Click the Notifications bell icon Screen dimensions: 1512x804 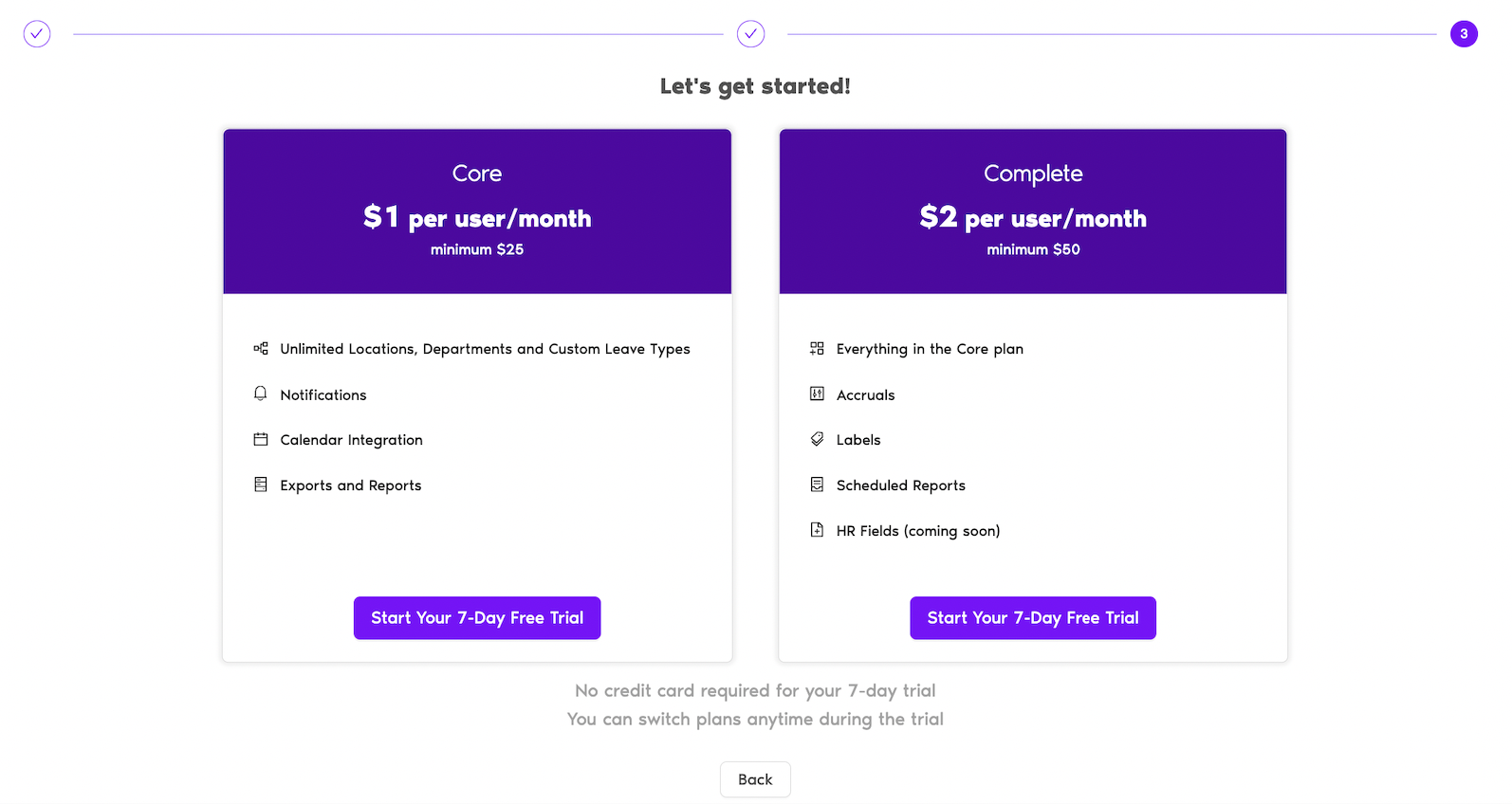pyautogui.click(x=261, y=393)
